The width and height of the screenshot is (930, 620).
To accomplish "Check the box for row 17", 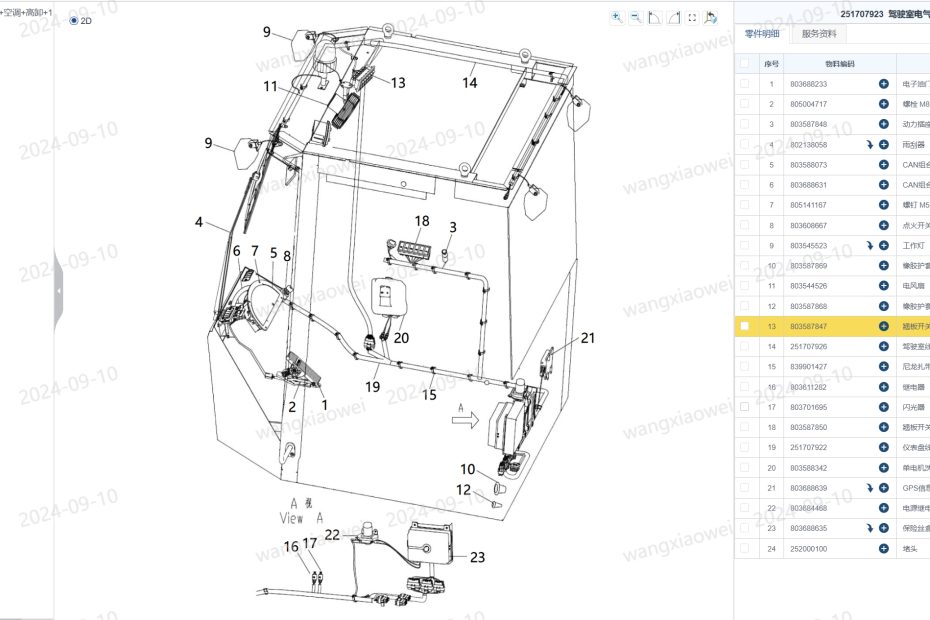I will (743, 407).
